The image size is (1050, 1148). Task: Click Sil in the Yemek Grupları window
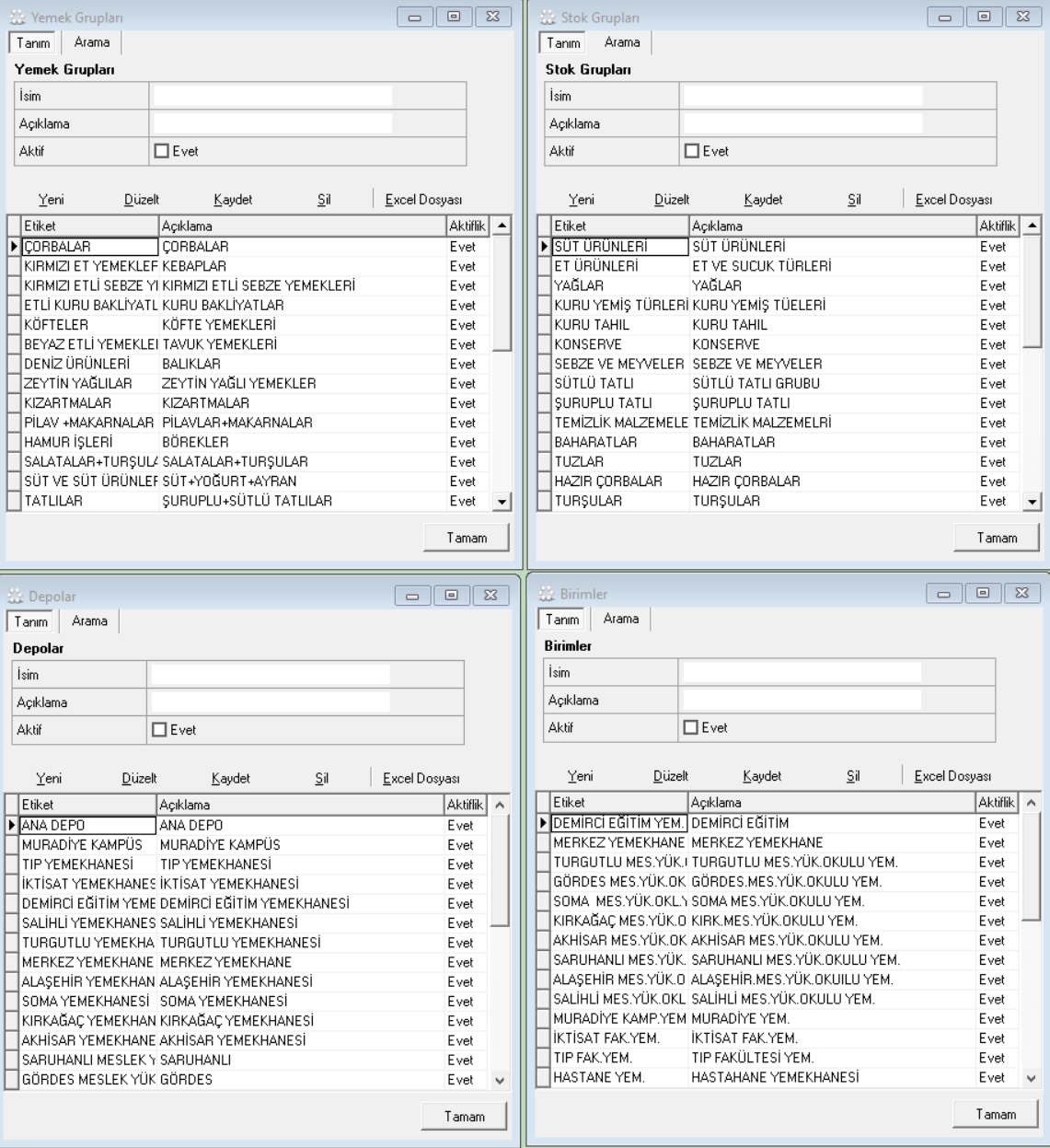[324, 200]
